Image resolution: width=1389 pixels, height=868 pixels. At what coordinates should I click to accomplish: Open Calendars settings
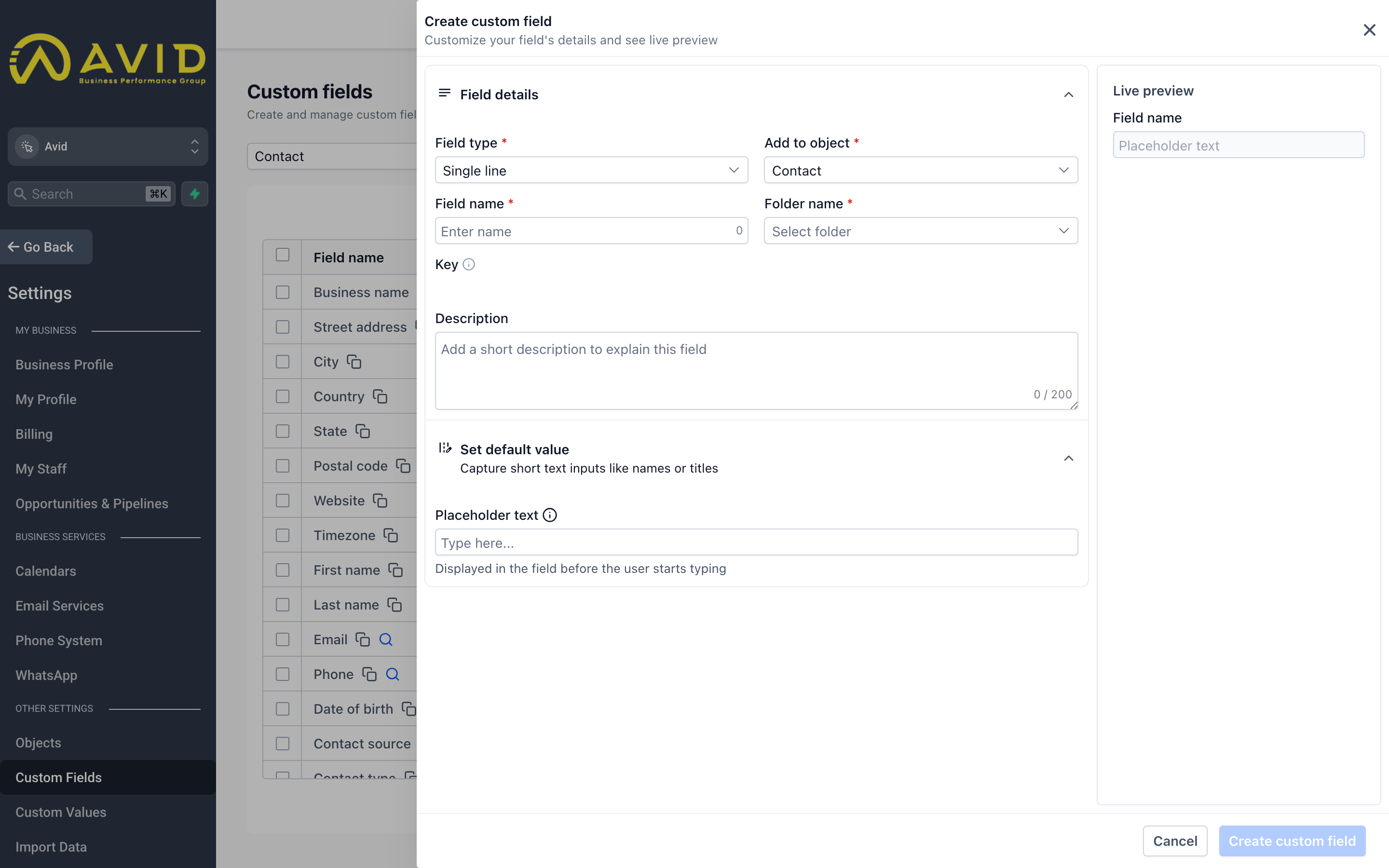46,571
